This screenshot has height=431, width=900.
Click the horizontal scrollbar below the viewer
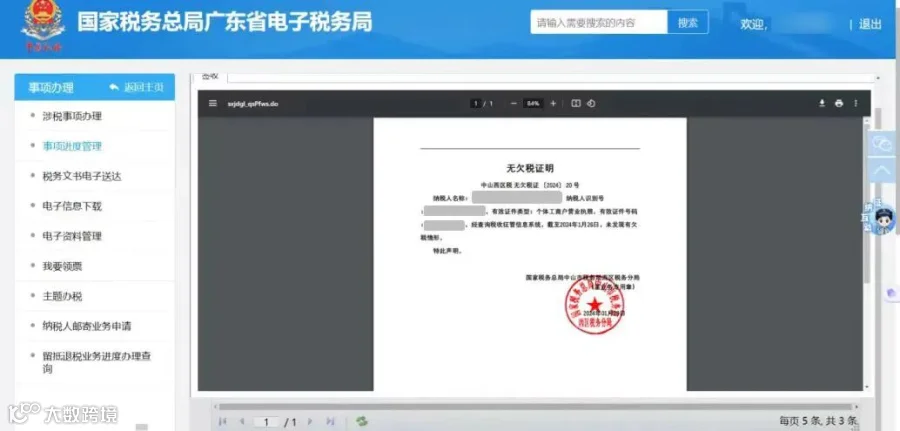pyautogui.click(x=538, y=406)
